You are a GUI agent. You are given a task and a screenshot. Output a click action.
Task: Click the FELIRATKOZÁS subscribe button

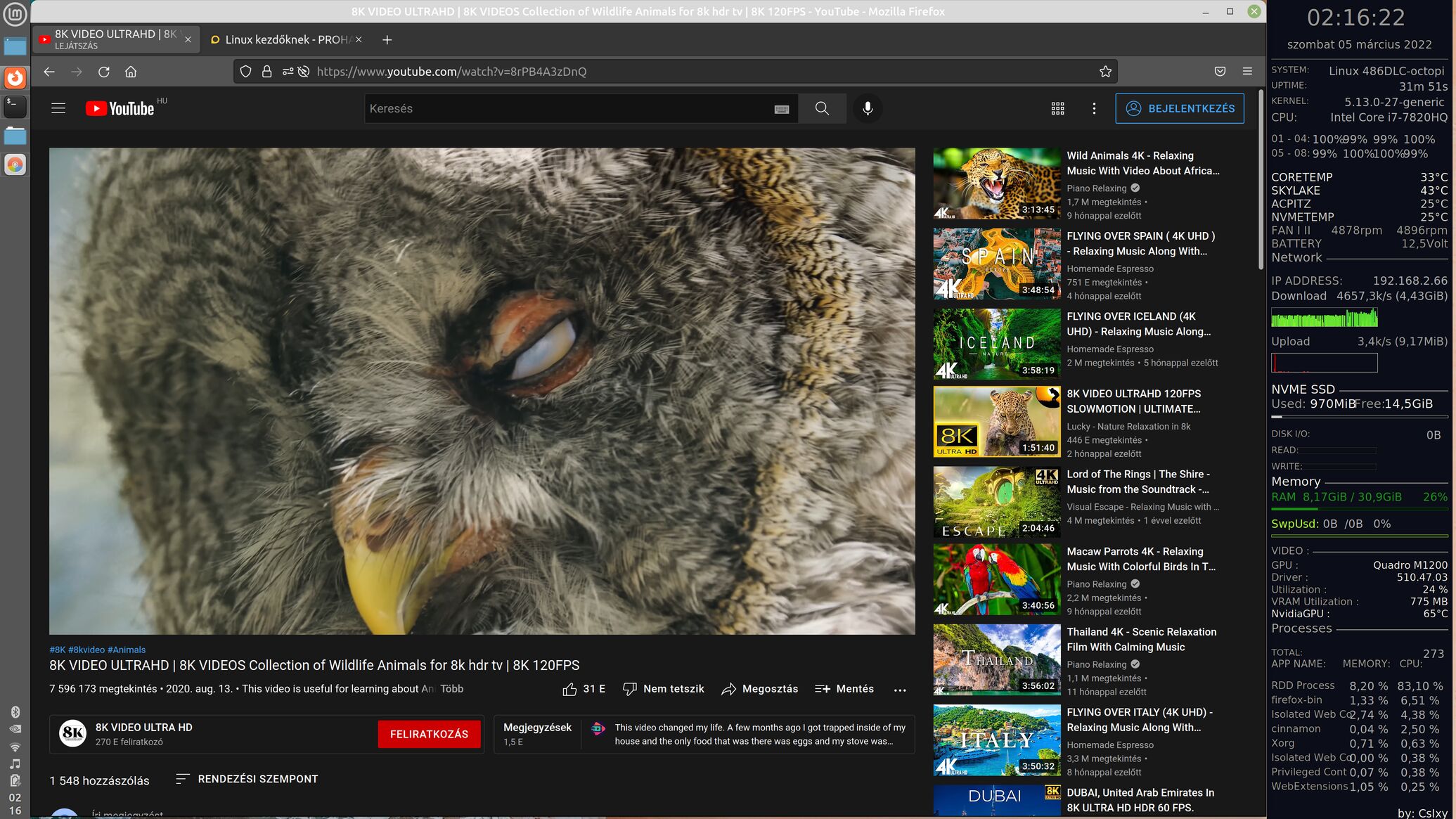429,734
